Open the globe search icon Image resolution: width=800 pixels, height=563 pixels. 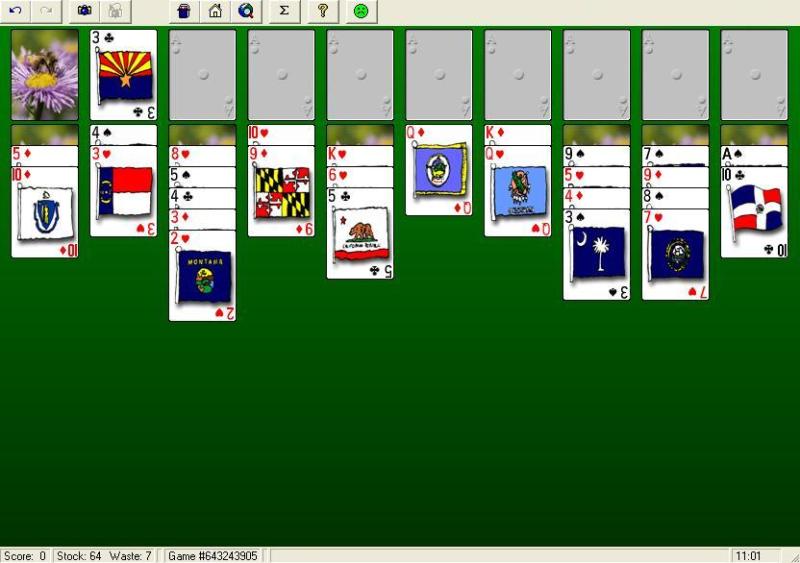245,11
